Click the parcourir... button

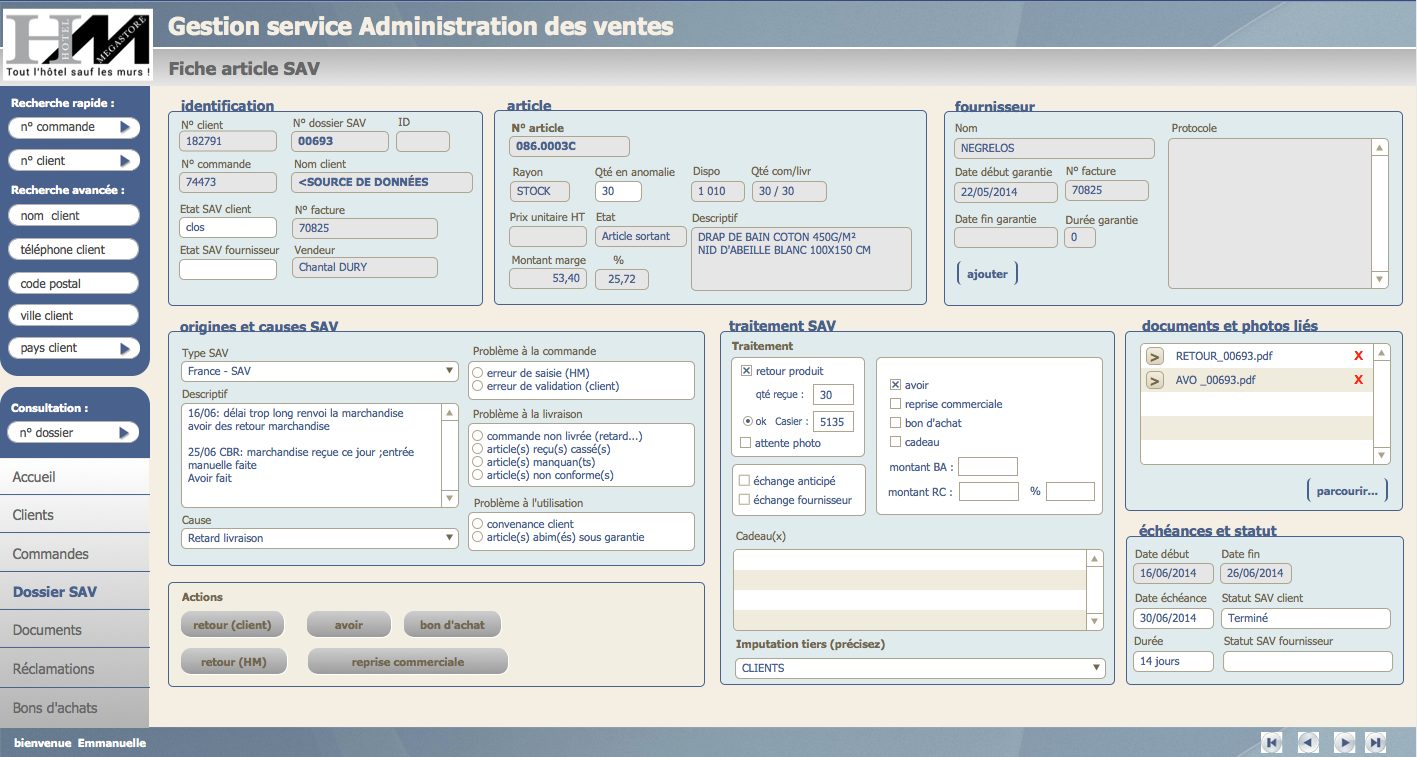(1347, 491)
